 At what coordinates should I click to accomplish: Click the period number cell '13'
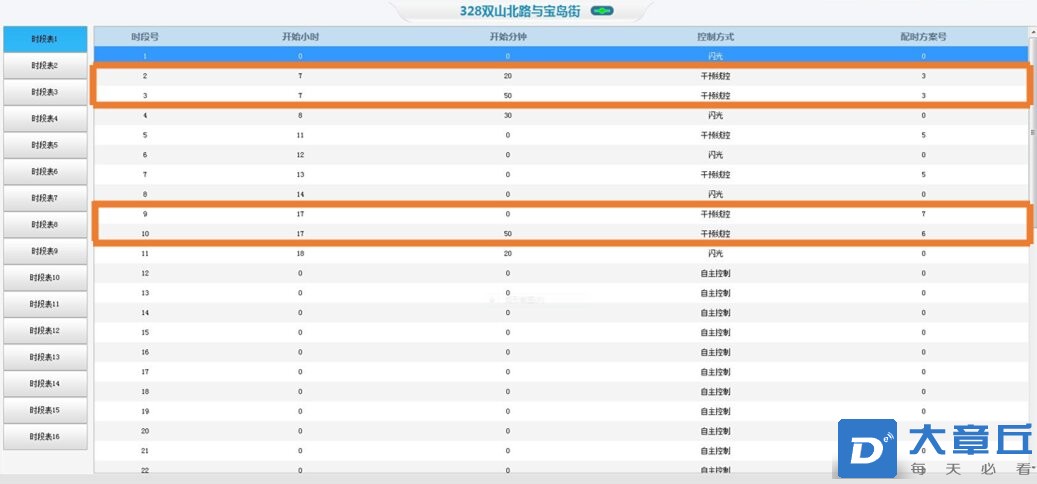145,293
